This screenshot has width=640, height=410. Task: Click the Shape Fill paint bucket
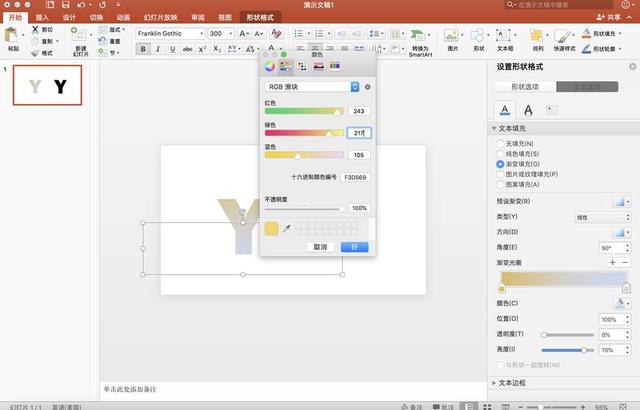pyautogui.click(x=587, y=33)
